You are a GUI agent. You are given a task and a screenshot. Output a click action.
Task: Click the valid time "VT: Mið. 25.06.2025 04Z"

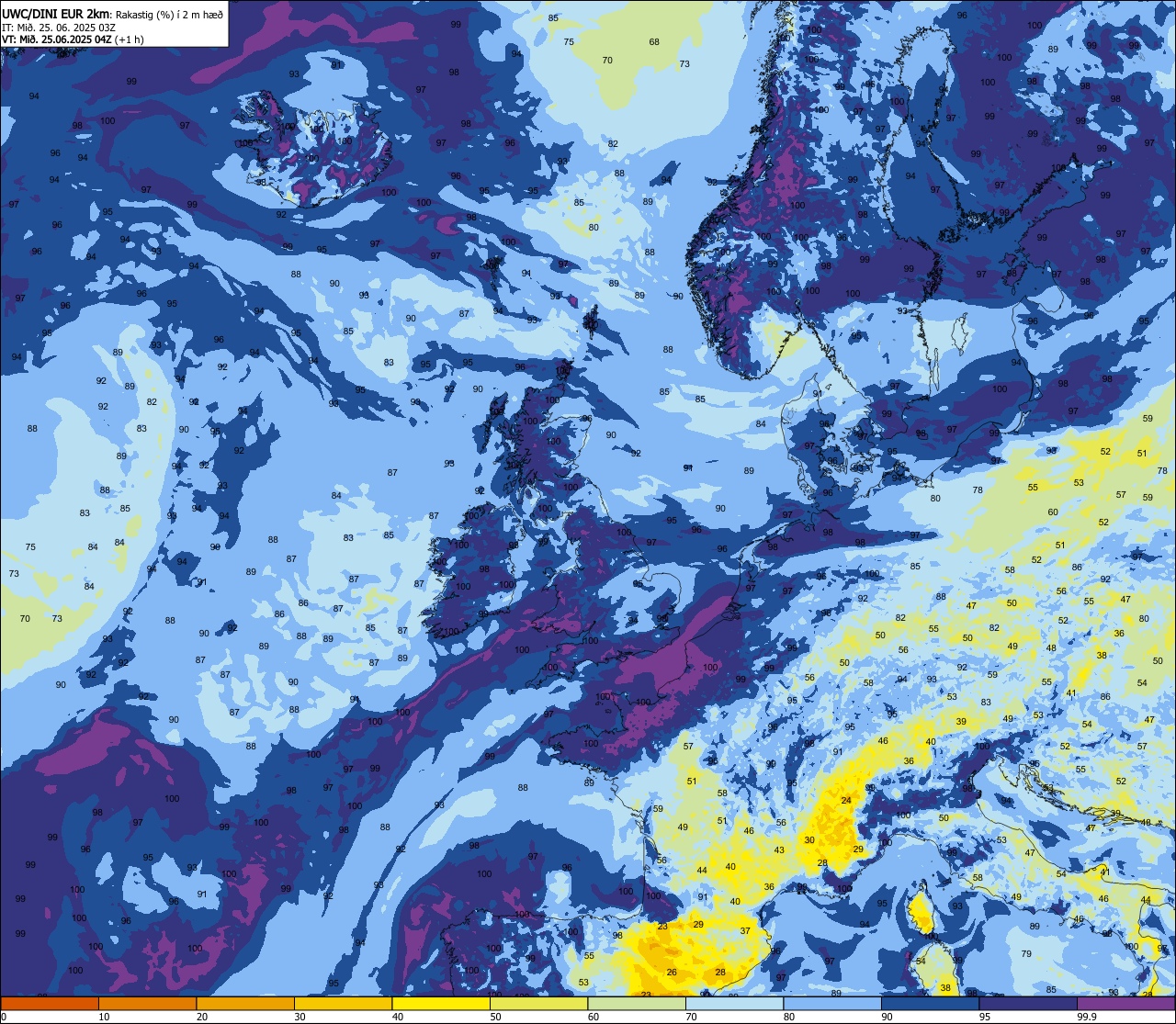tap(57, 39)
